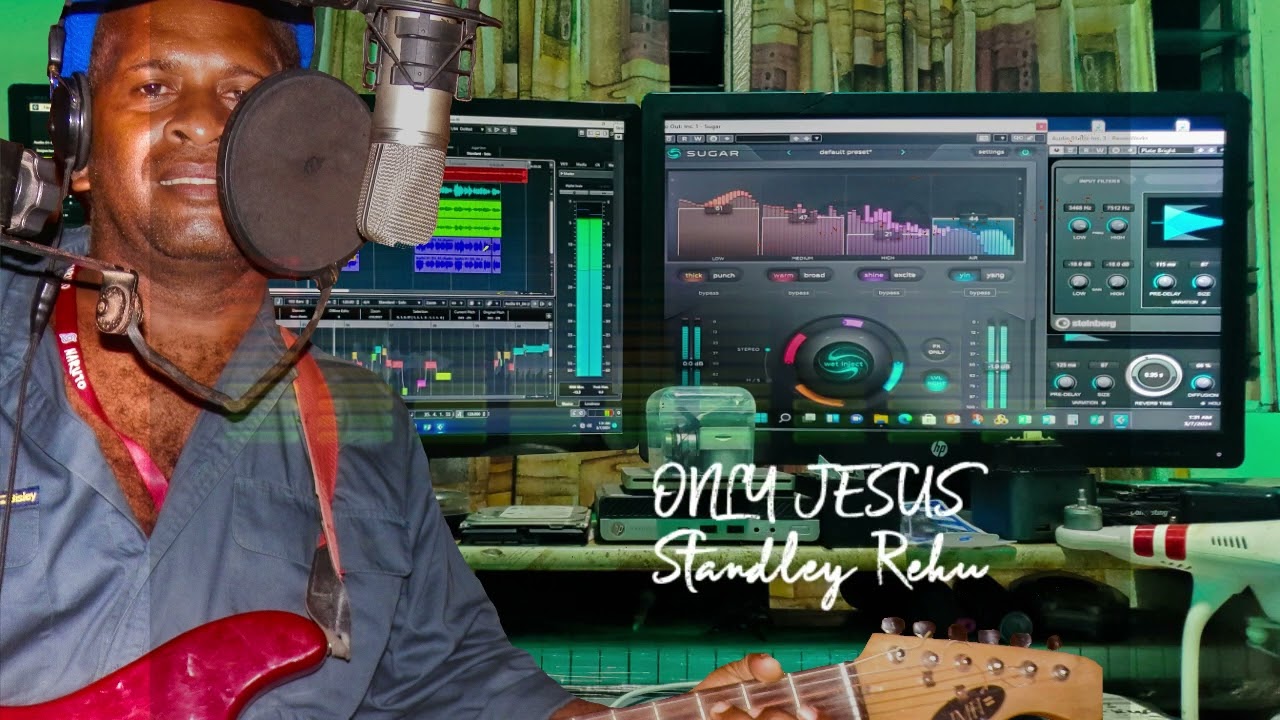Go to next preset arrow in Sugar
Viewport: 1280px width, 720px height.
tap(902, 152)
